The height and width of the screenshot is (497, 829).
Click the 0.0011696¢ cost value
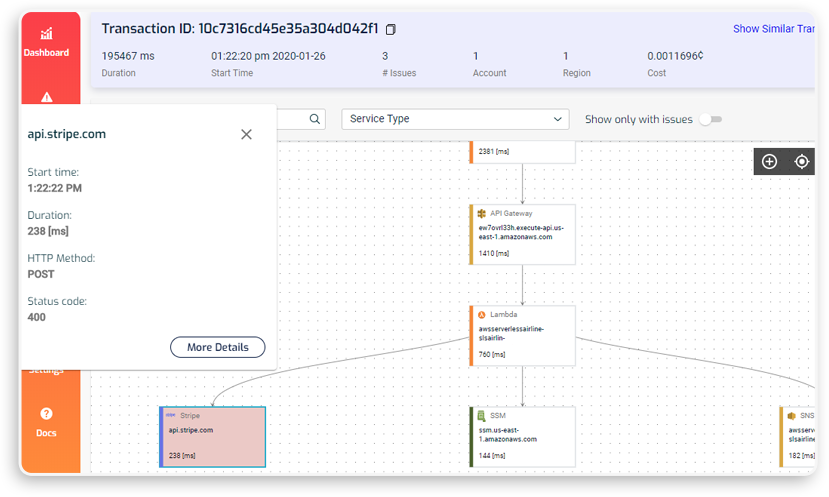(x=675, y=56)
